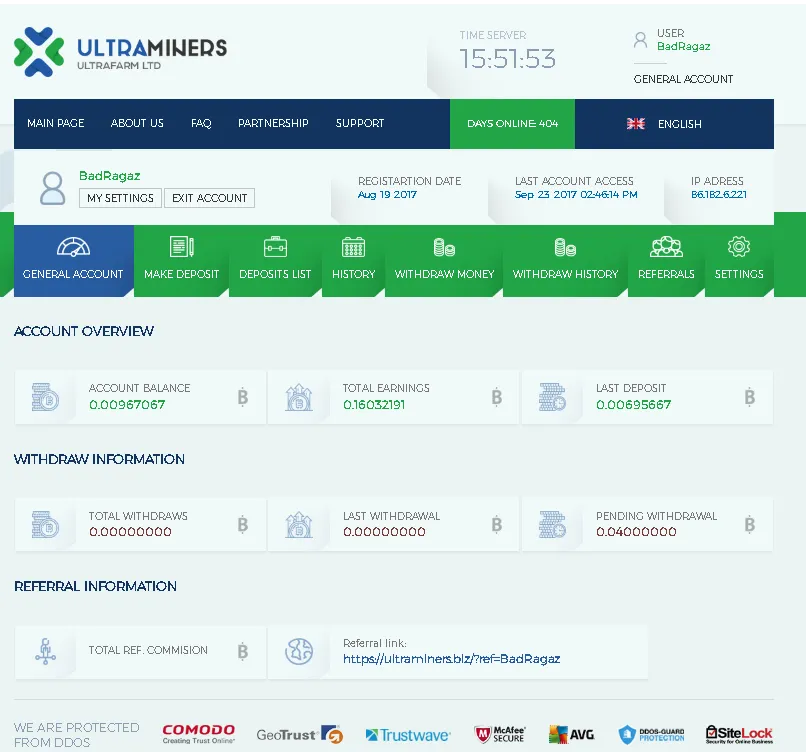Go to MAIN PAGE in navigation

click(x=56, y=123)
